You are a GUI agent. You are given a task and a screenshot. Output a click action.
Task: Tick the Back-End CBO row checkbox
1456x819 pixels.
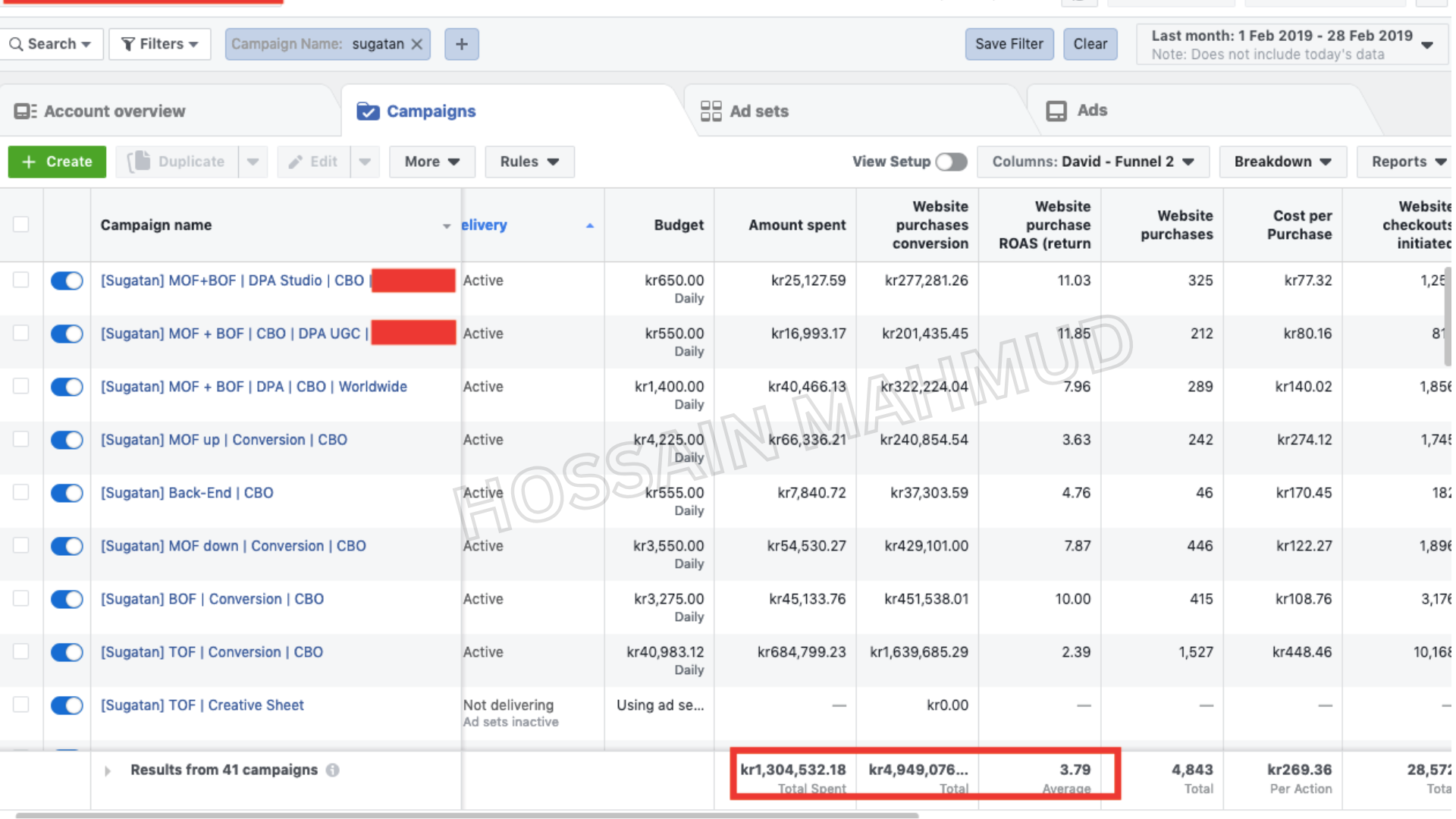click(x=21, y=492)
